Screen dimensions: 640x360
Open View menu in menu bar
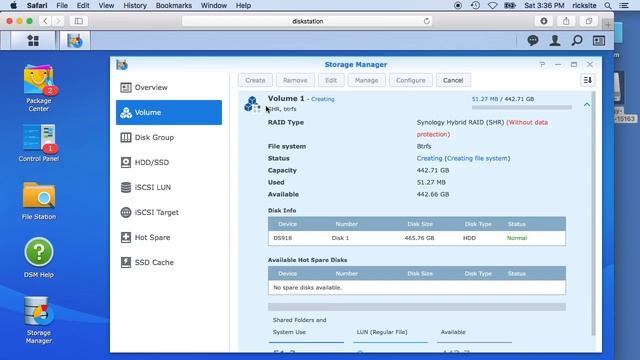pyautogui.click(x=106, y=5)
